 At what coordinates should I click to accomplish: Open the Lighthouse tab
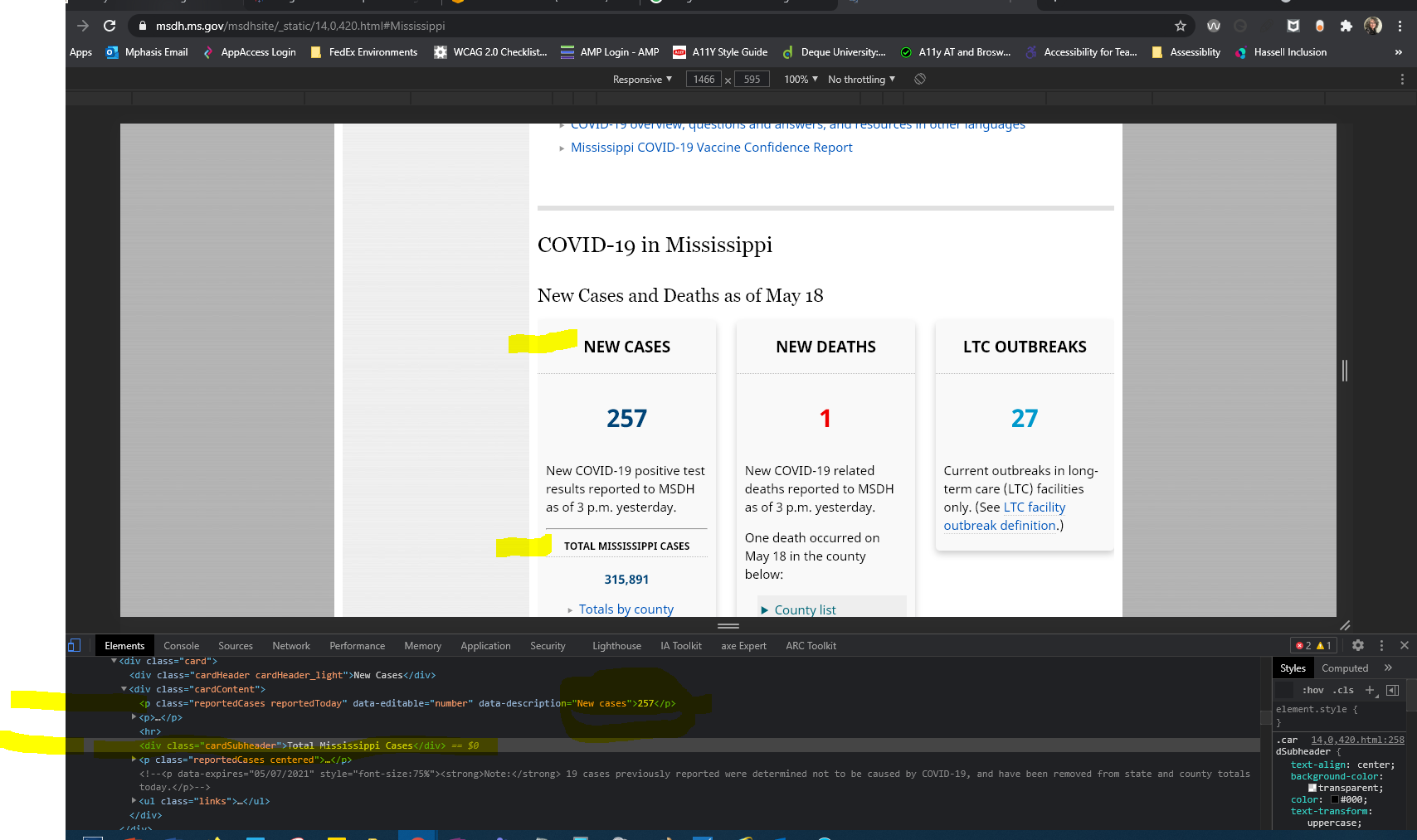[616, 645]
